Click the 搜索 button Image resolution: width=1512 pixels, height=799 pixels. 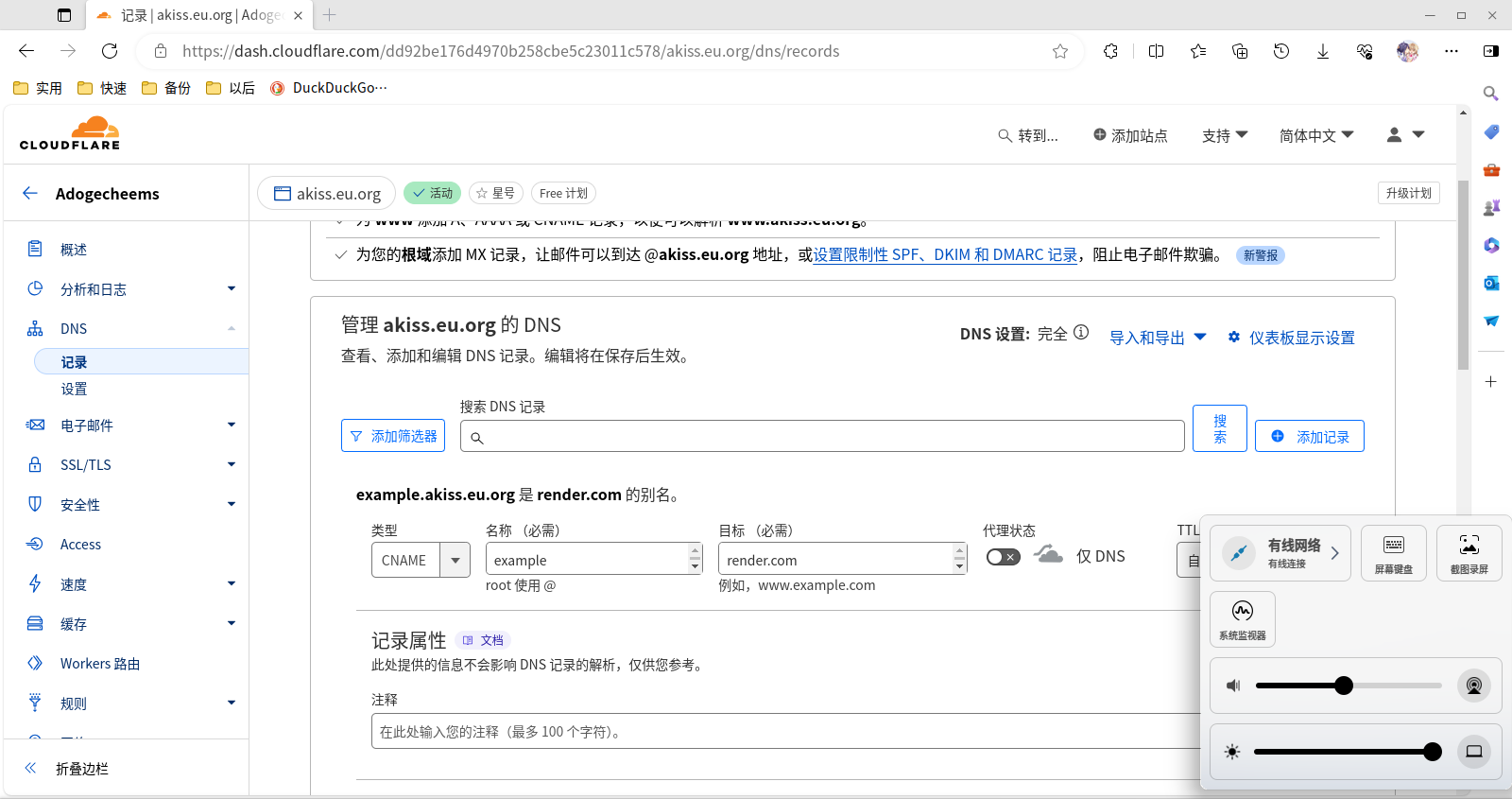(x=1220, y=428)
